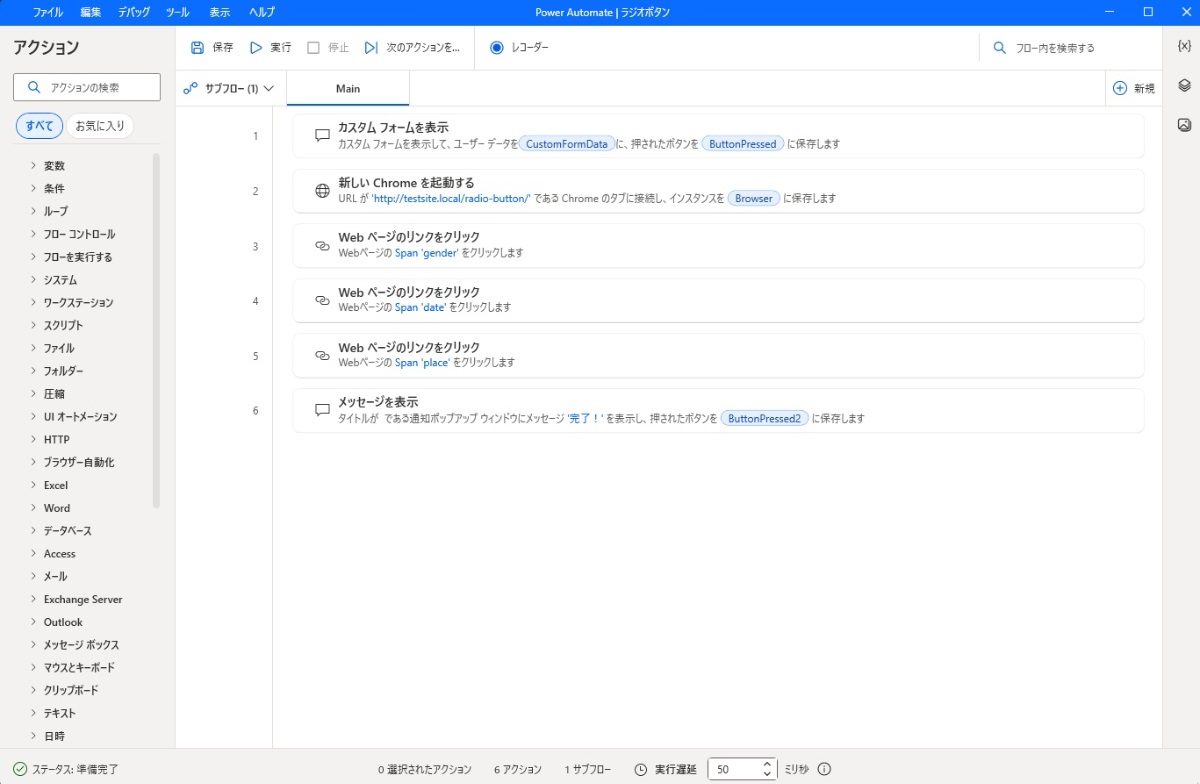Image resolution: width=1200 pixels, height=784 pixels.
Task: Click the run delay value field
Action: tap(735, 769)
